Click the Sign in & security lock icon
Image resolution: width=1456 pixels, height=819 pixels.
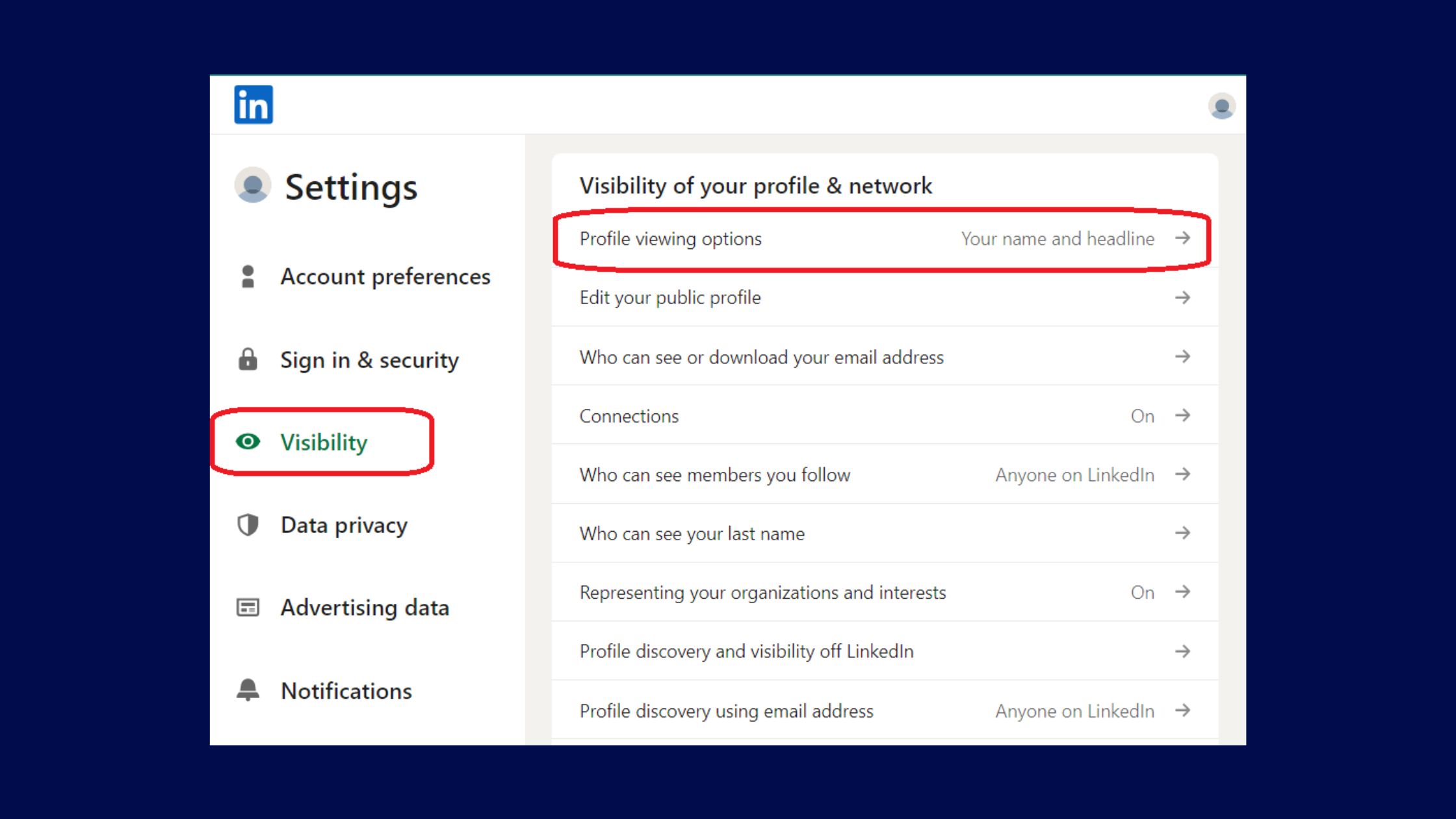[248, 359]
